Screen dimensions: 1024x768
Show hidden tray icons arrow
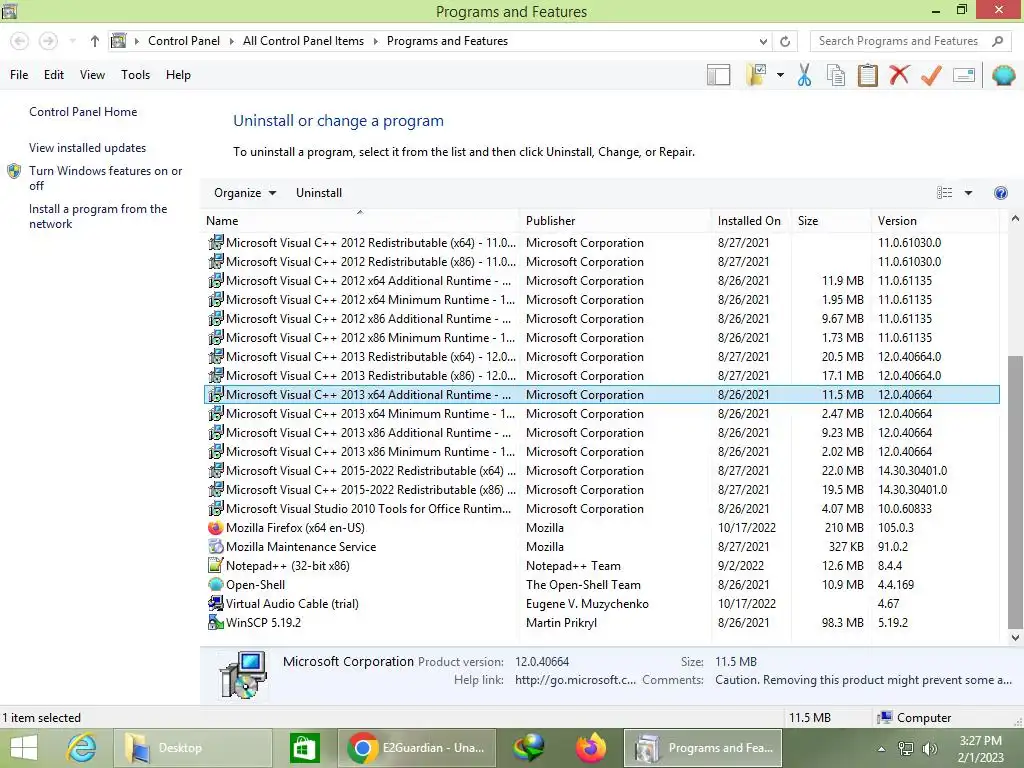point(881,748)
